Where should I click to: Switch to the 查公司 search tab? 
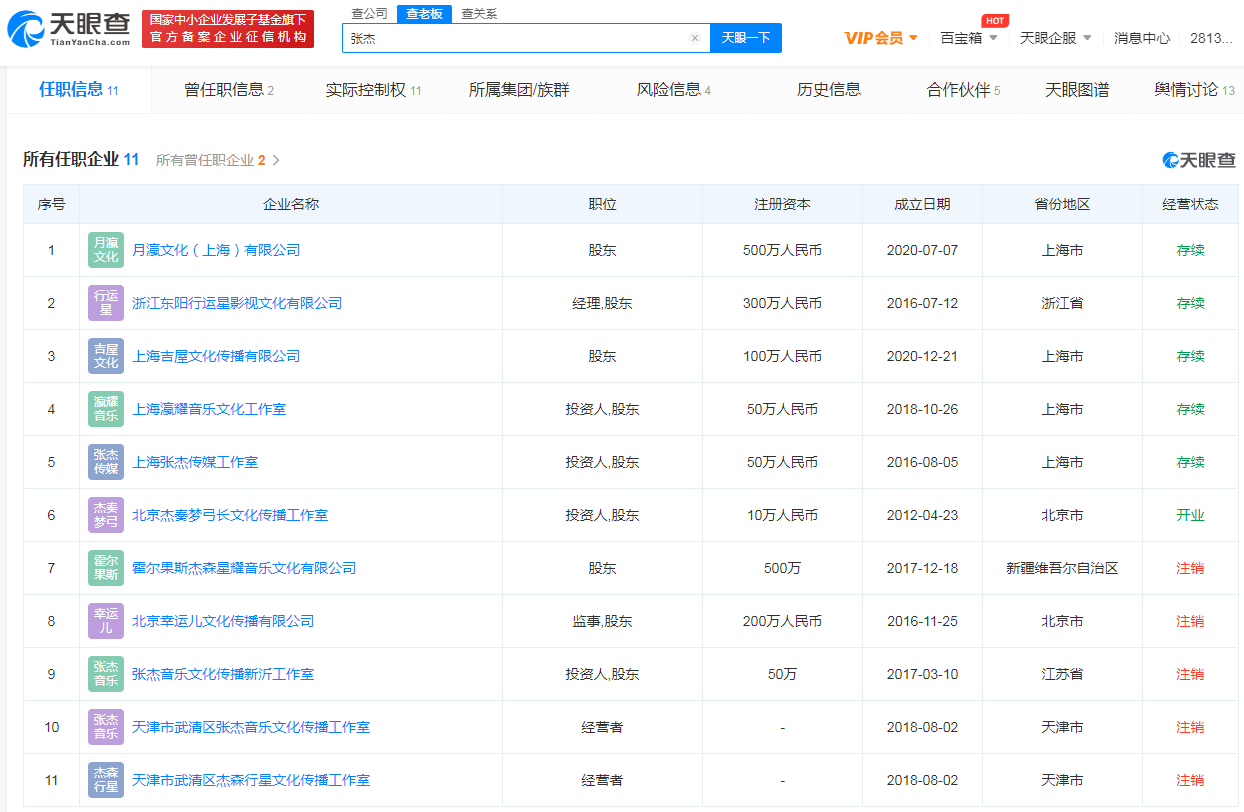pyautogui.click(x=369, y=13)
